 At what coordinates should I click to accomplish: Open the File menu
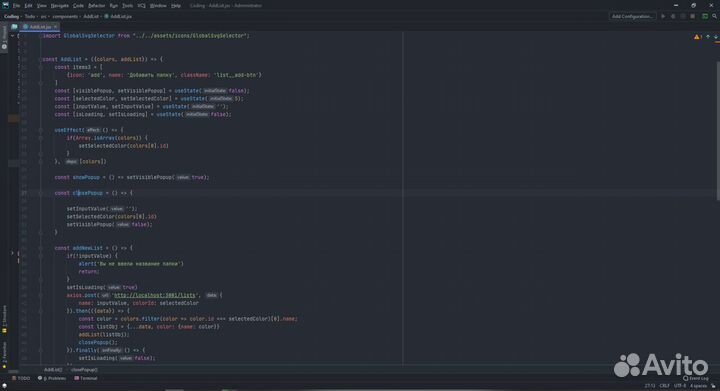(17, 6)
